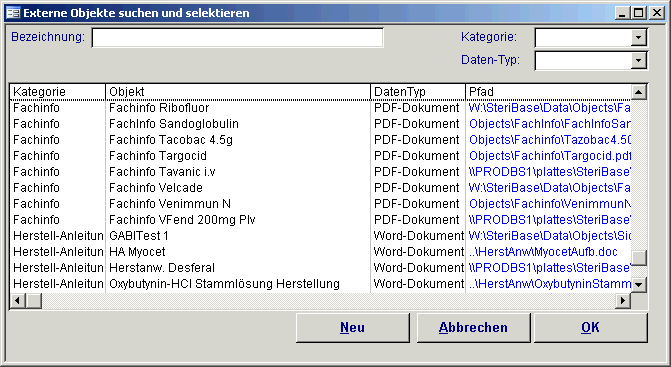
Task: Select the Herstanw. Desferal row
Action: [321, 268]
